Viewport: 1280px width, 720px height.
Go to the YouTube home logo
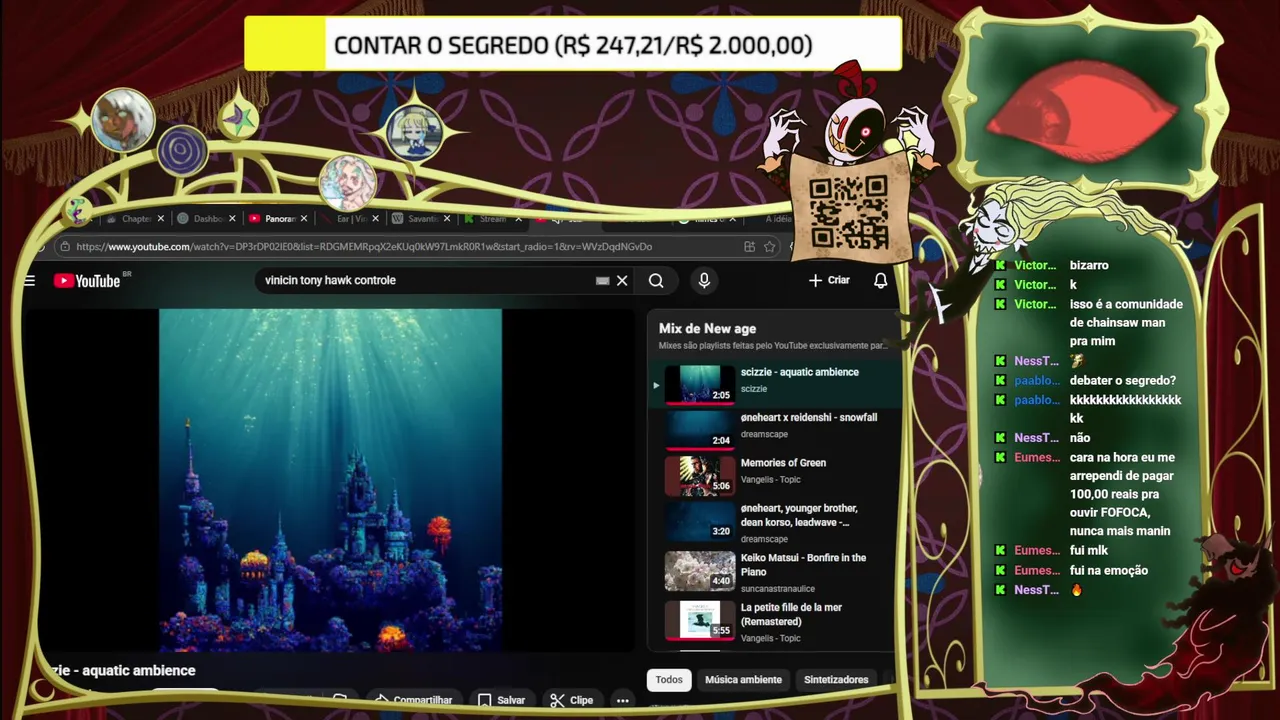[x=87, y=281]
